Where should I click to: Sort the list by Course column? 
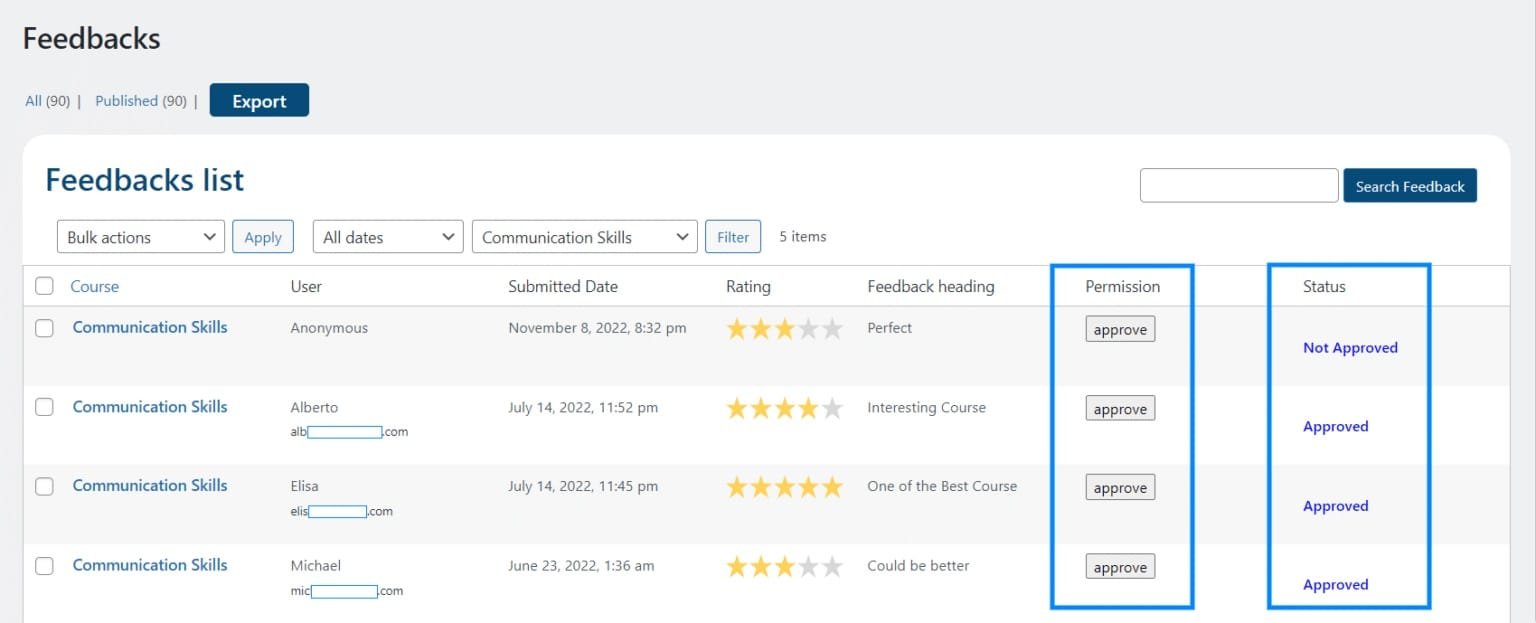(x=95, y=286)
